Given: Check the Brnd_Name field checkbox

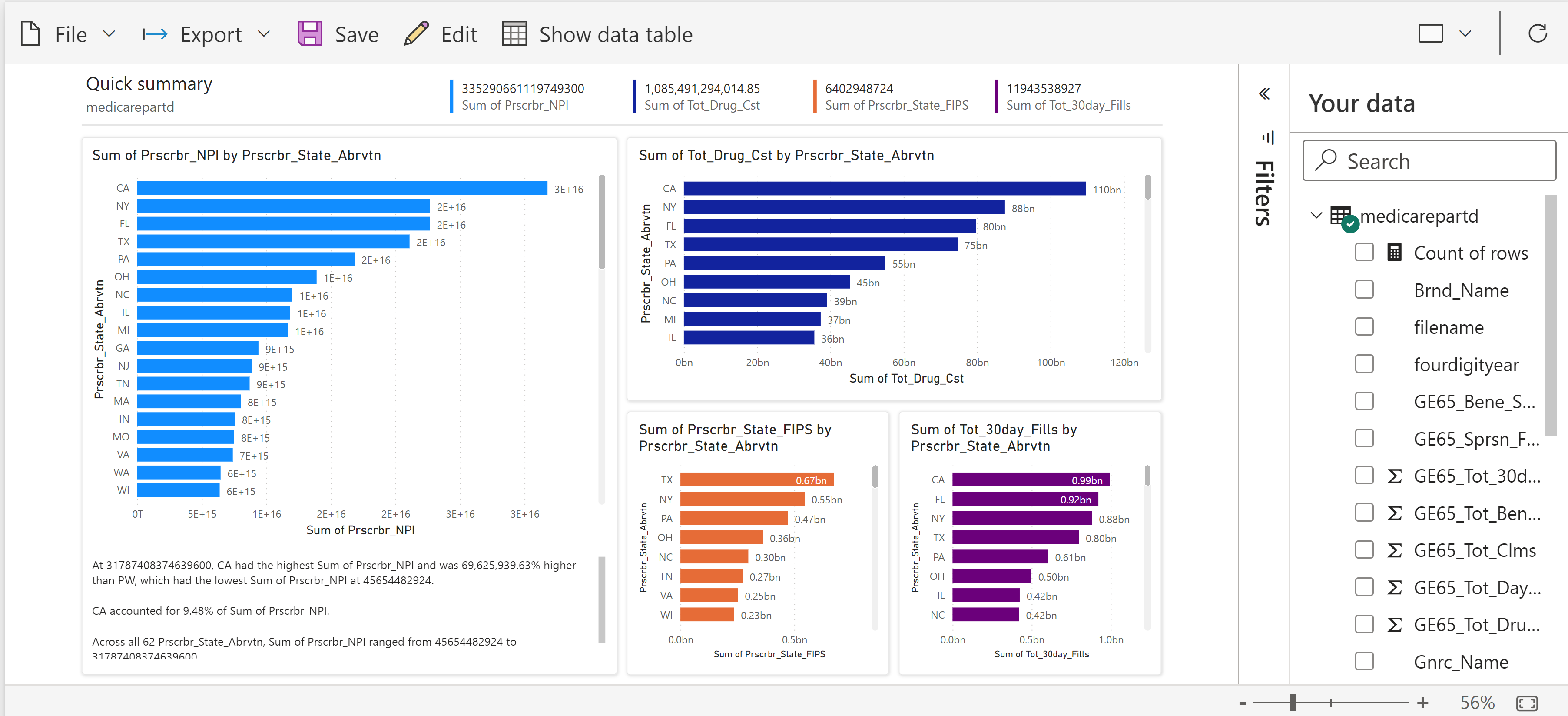Looking at the screenshot, I should click(1364, 290).
